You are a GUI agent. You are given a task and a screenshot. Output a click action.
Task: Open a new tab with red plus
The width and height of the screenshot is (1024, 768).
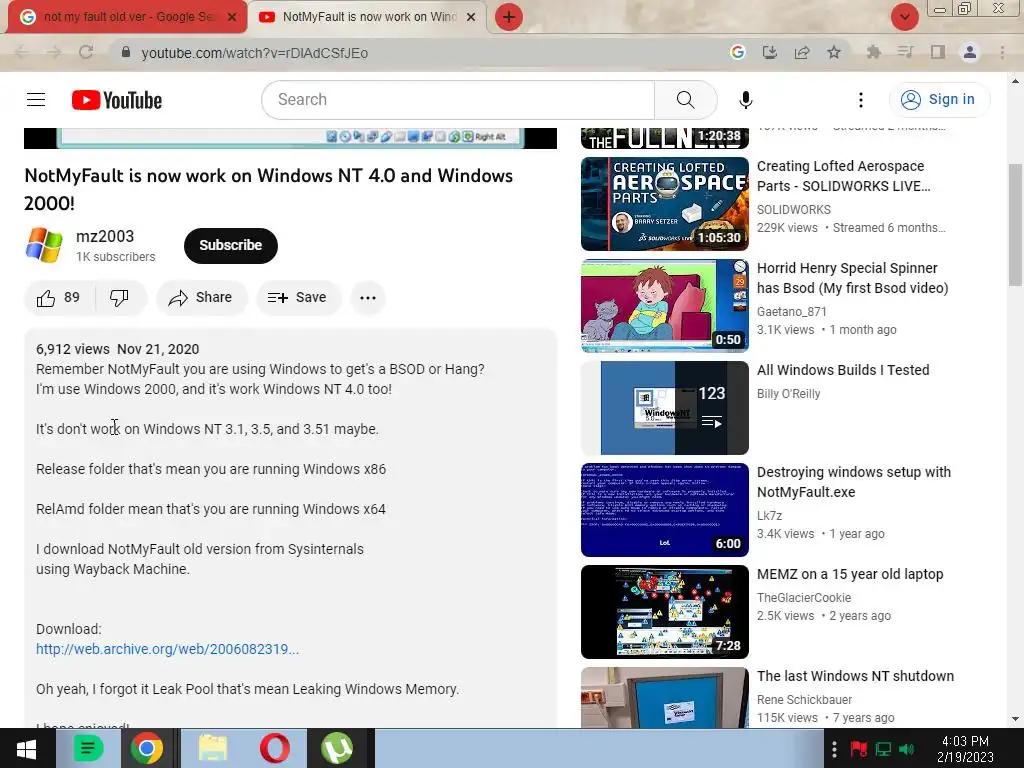coord(509,17)
